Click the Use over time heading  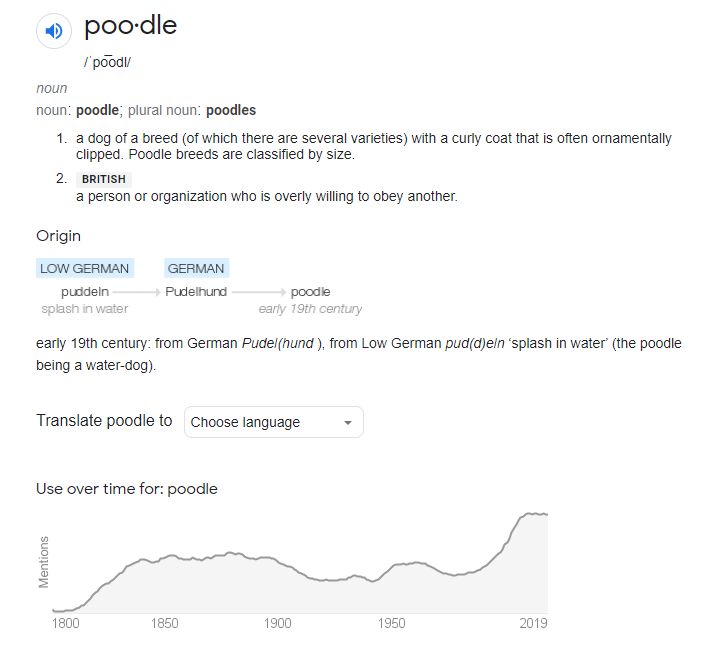coord(127,489)
